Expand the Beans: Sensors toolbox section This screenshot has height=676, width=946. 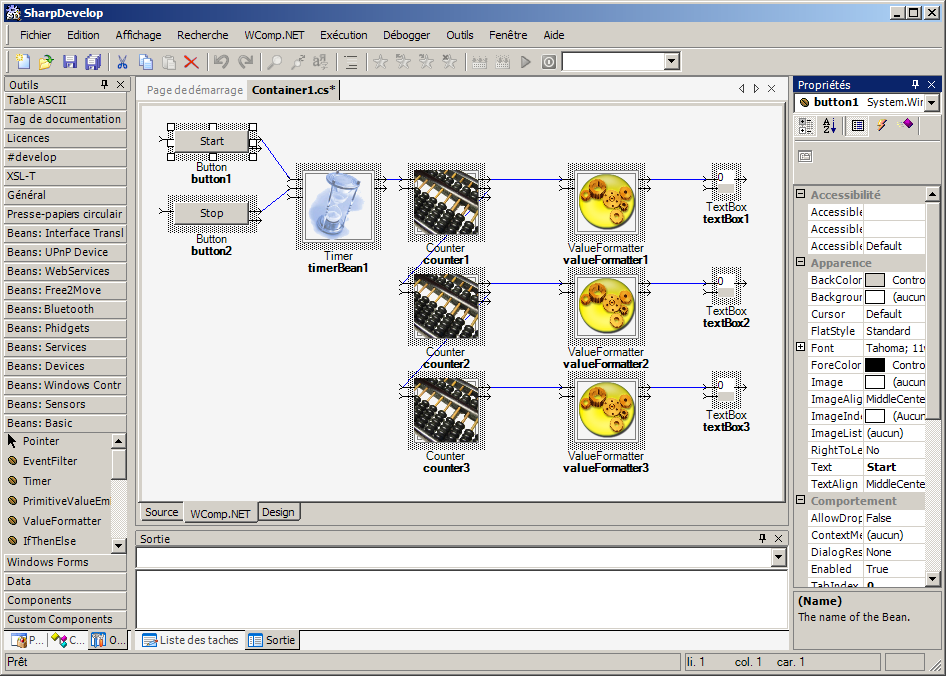(x=66, y=404)
